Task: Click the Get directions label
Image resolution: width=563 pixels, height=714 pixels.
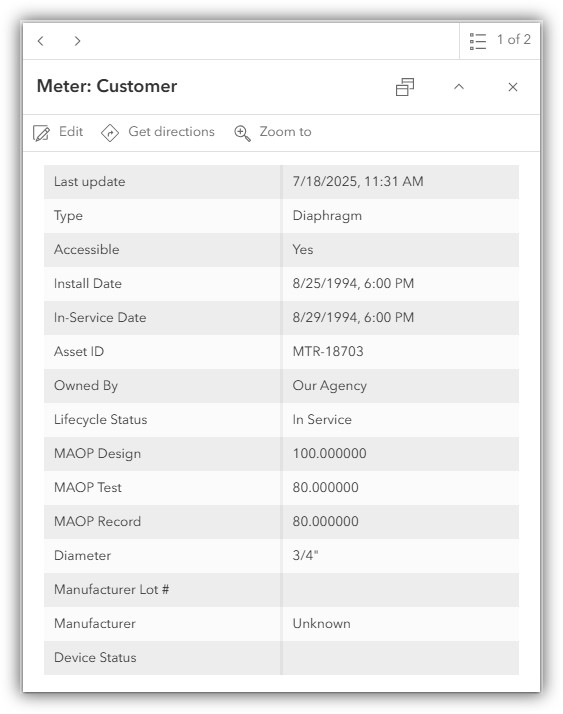Action: tap(171, 132)
